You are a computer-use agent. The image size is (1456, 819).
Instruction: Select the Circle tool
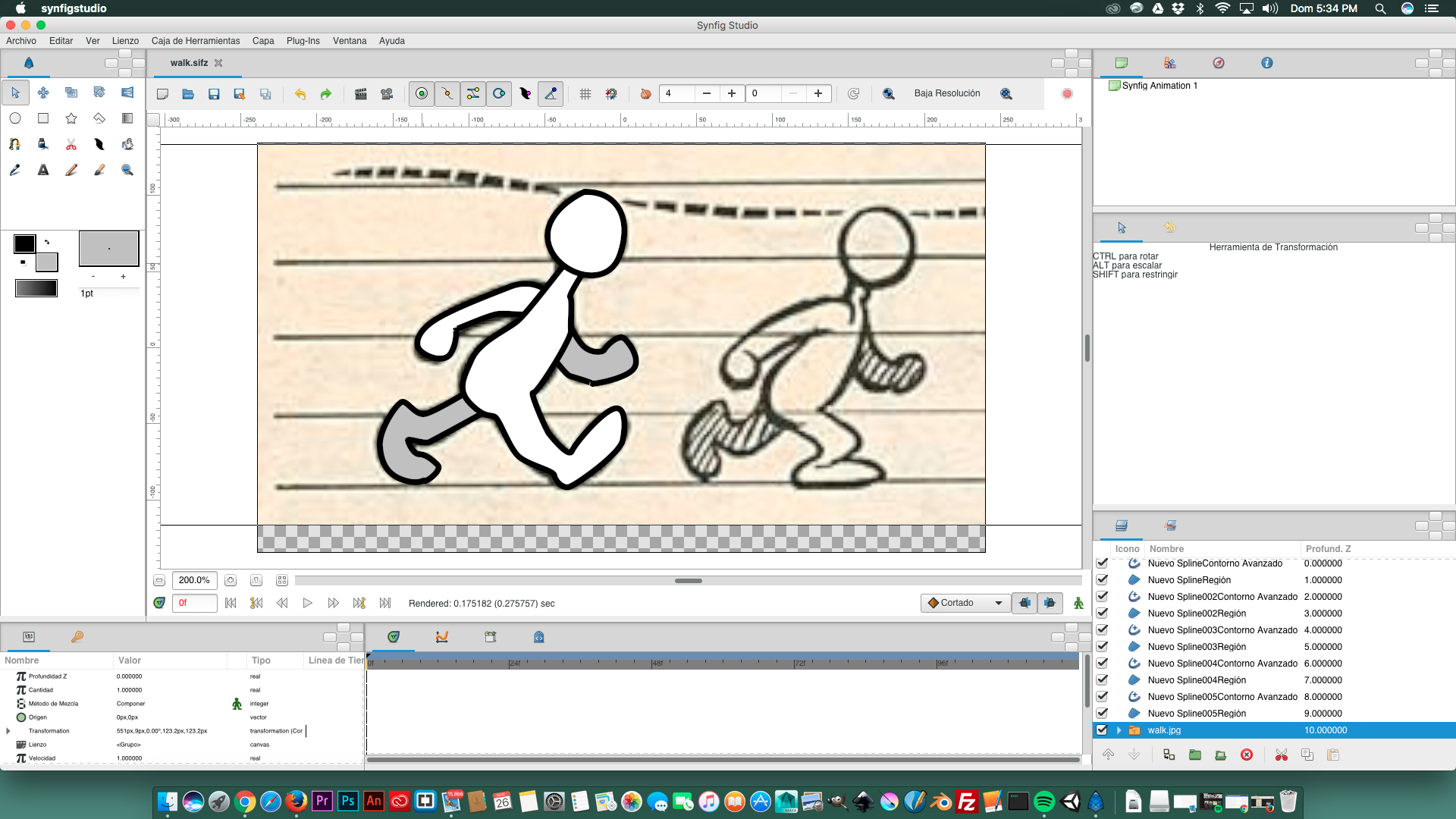(15, 118)
